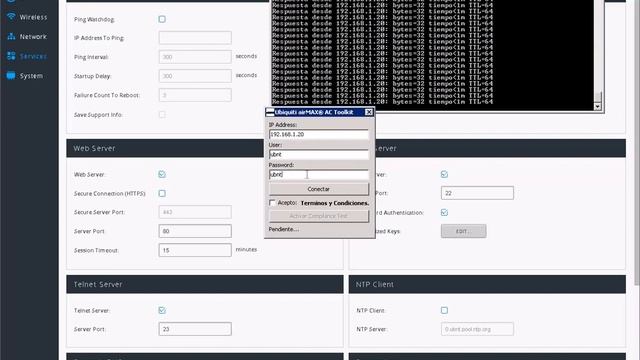640x360 pixels.
Task: Click the Secure Server Port field
Action: click(195, 212)
